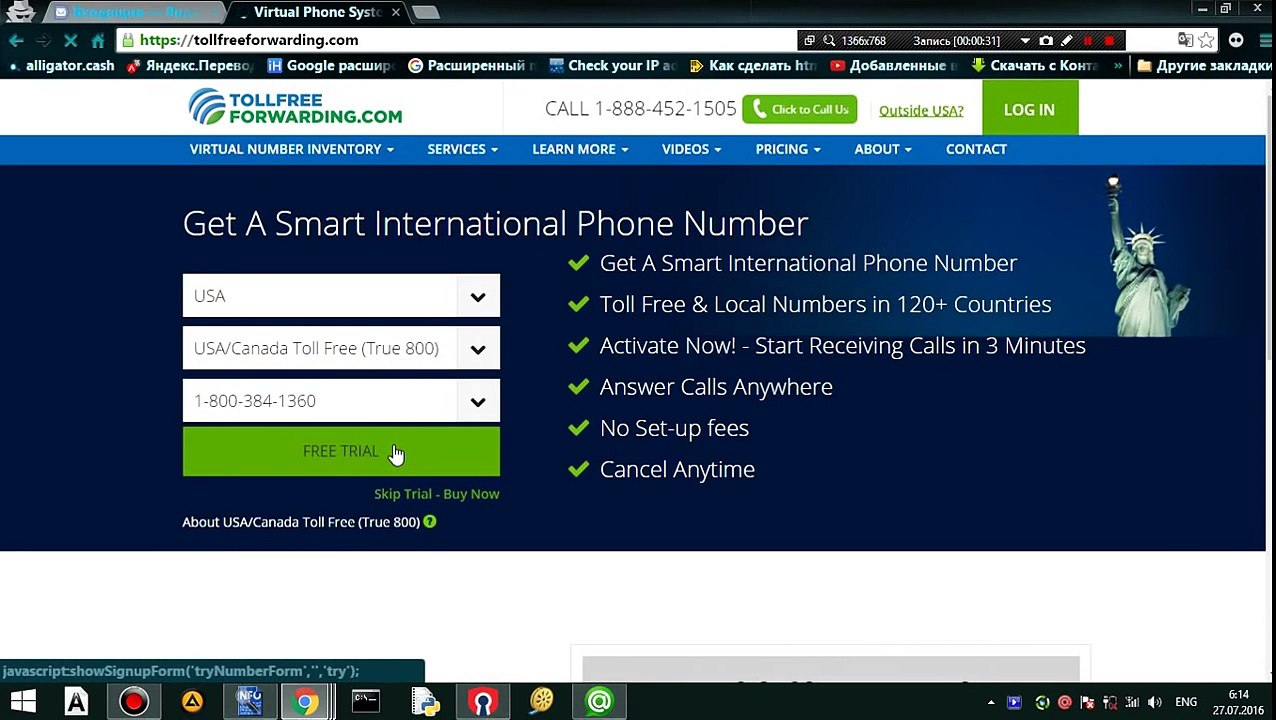
Task: Click the browser home icon
Action: point(98,40)
